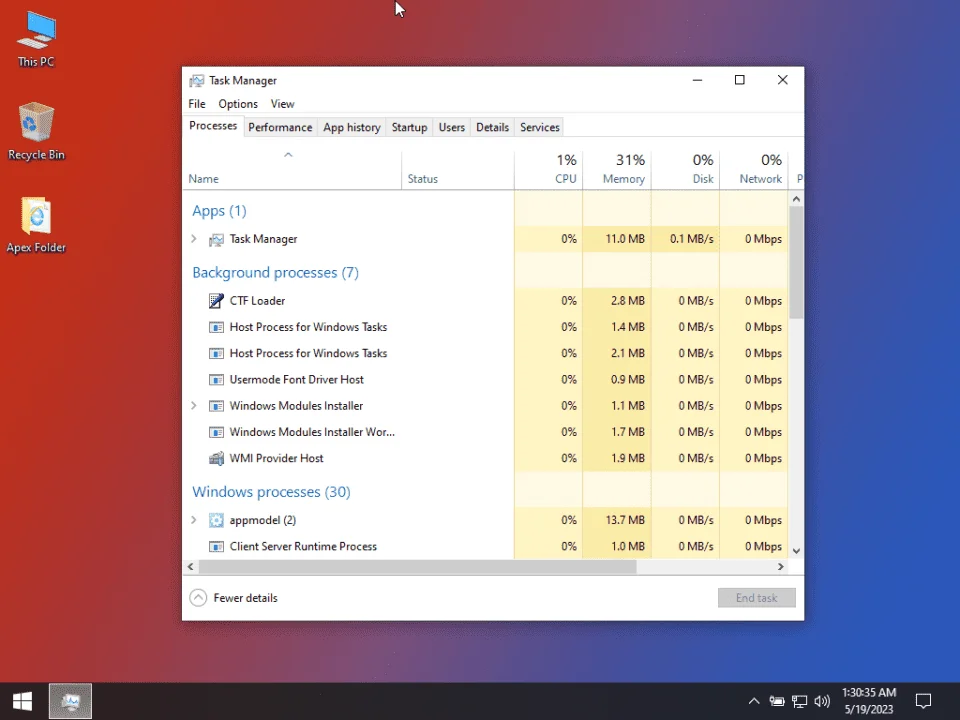Click the End task button
The width and height of the screenshot is (960, 720).
(x=757, y=598)
